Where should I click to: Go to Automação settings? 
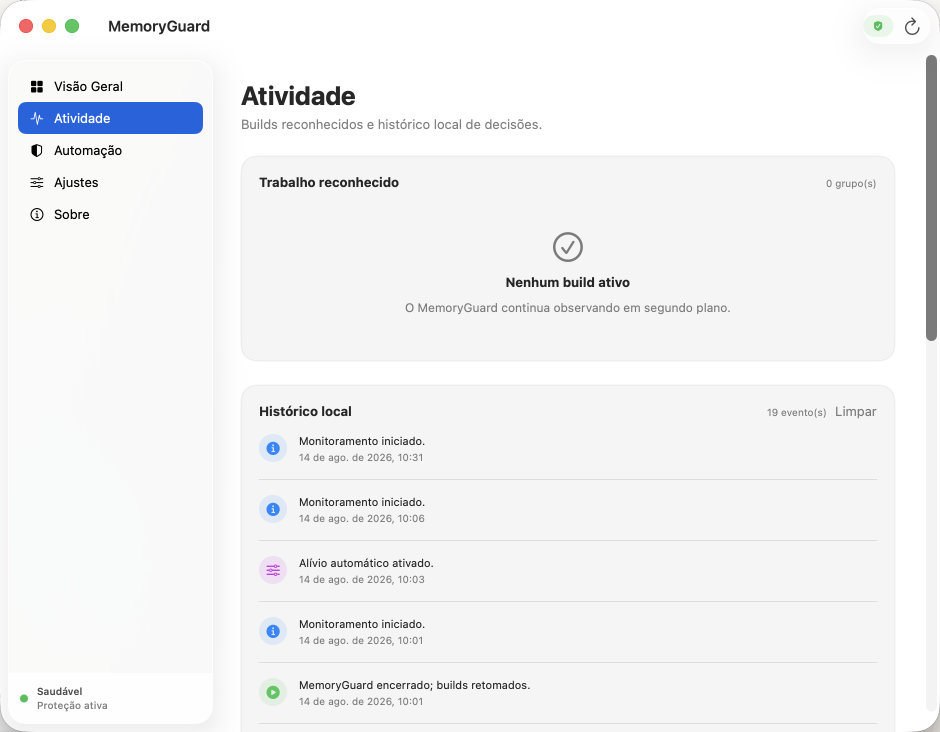click(110, 150)
